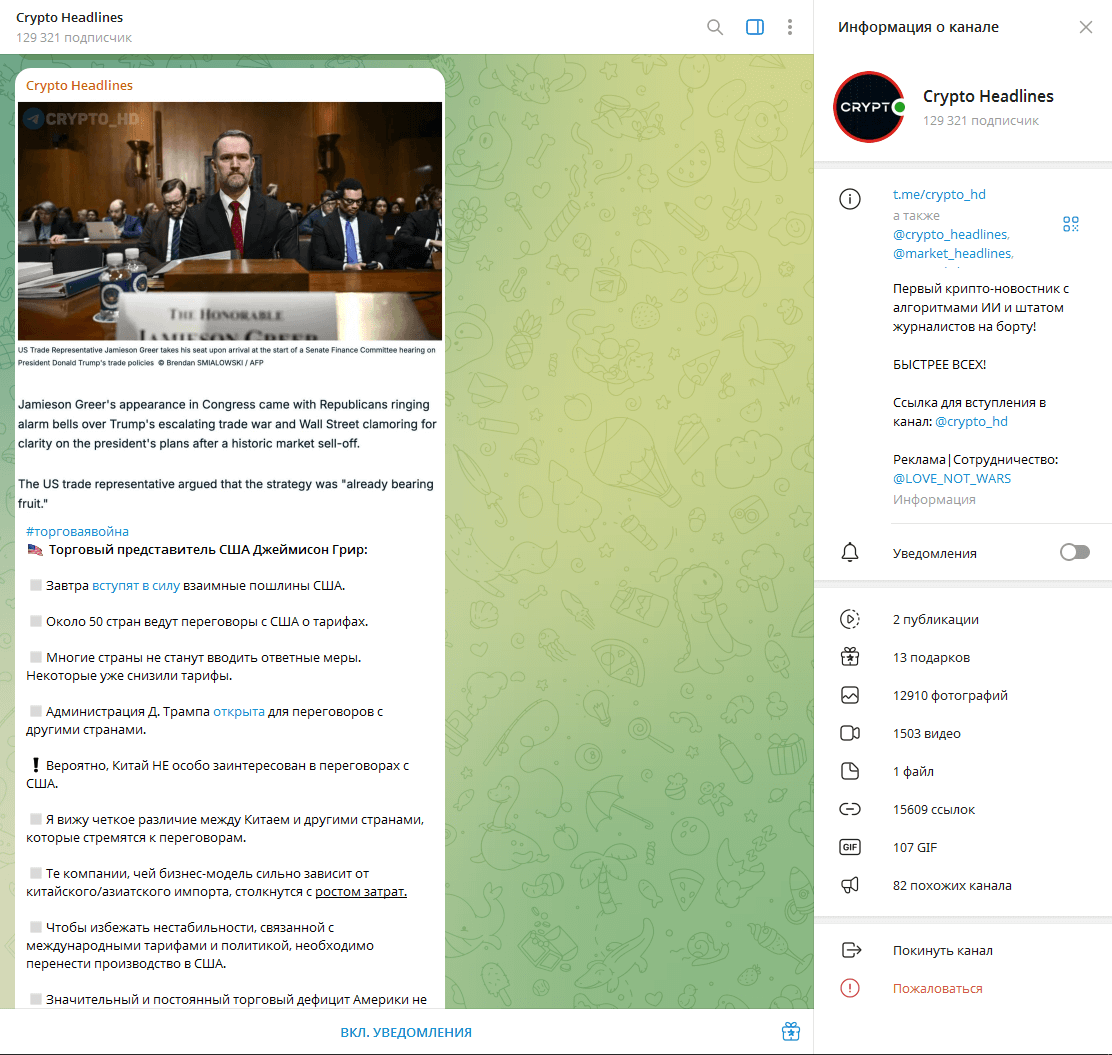Image resolution: width=1112 pixels, height=1055 pixels.
Task: Toggle the Уведомления notifications switch
Action: [x=1074, y=552]
